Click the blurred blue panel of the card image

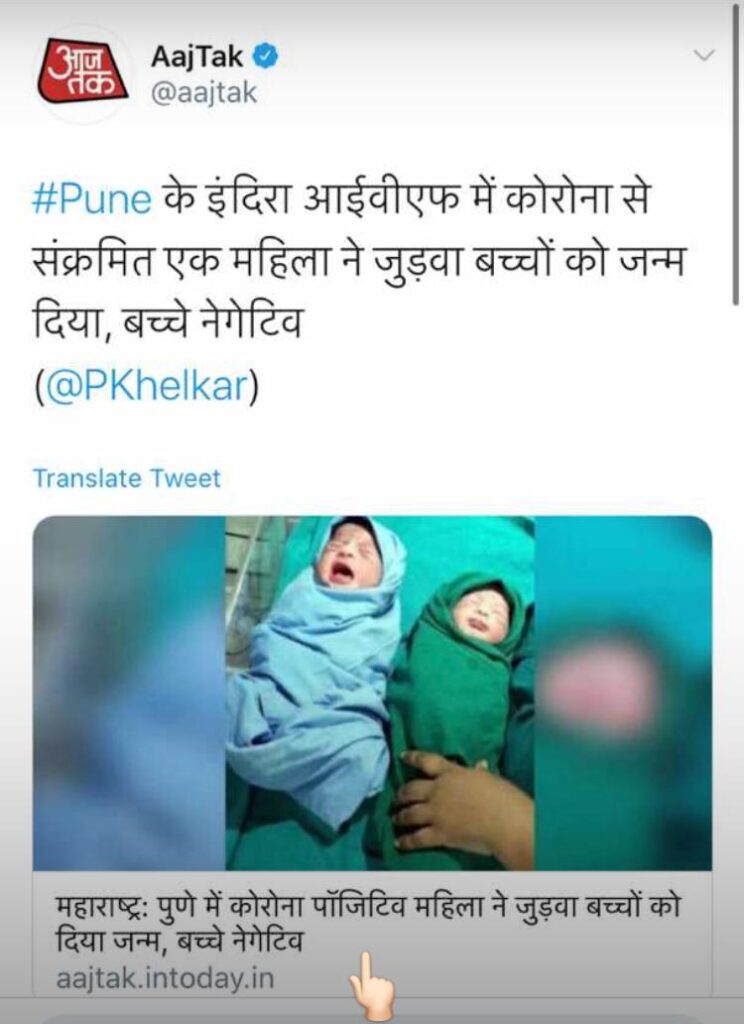click(x=129, y=693)
